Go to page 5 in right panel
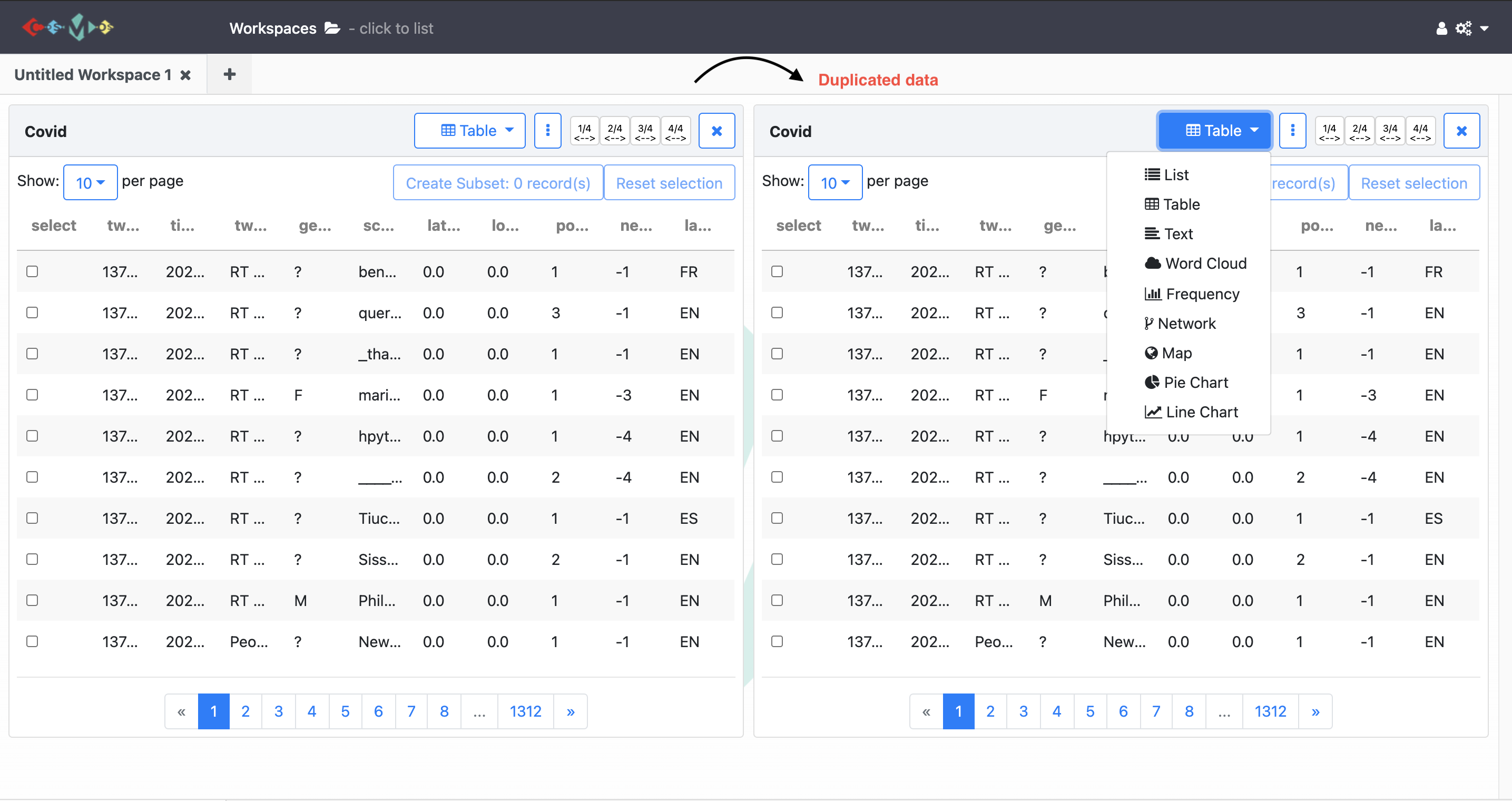 [1090, 711]
